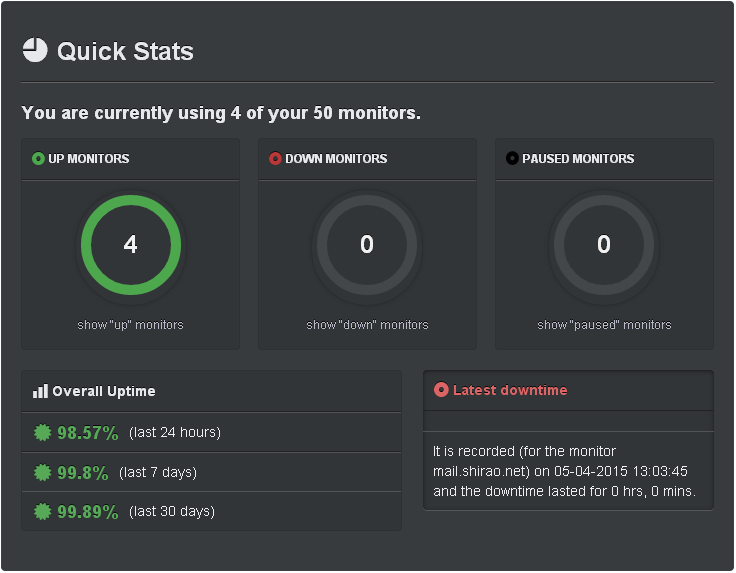736x573 pixels.
Task: Click the Overall Uptime bar chart icon
Action: (40, 391)
